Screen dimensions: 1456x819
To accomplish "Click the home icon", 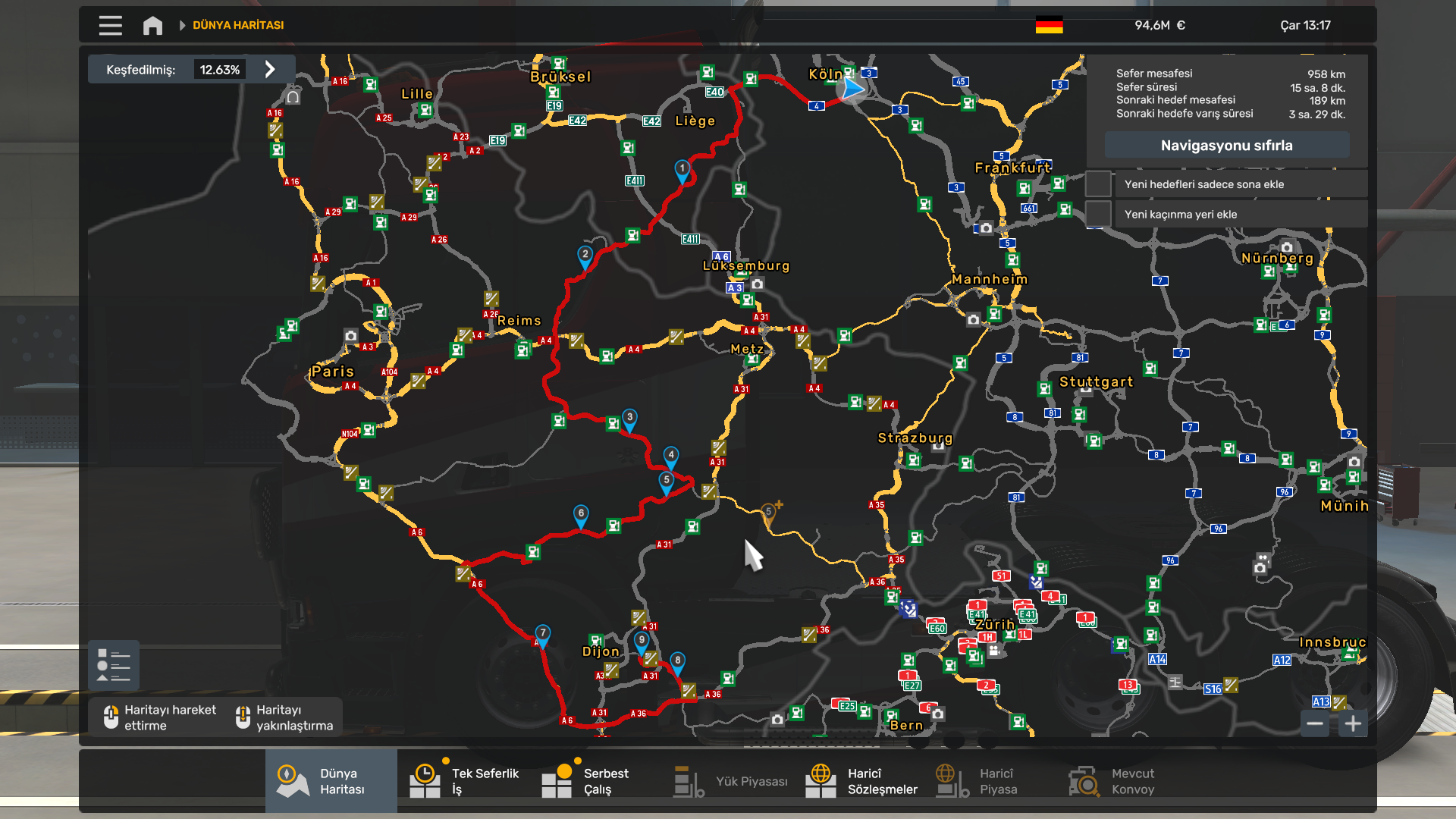I will pos(152,25).
